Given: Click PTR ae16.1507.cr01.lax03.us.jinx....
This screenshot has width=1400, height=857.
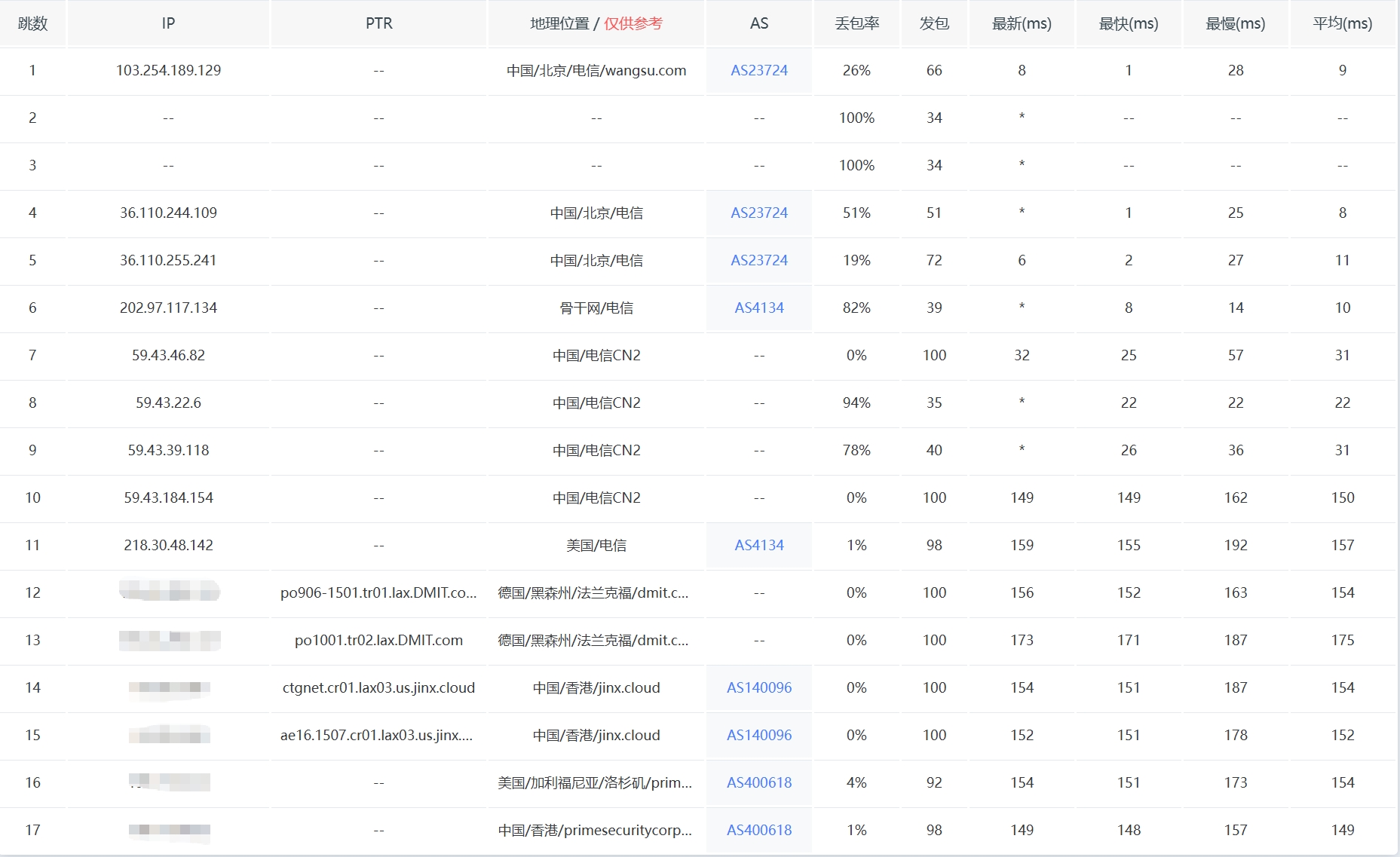Looking at the screenshot, I should [377, 735].
